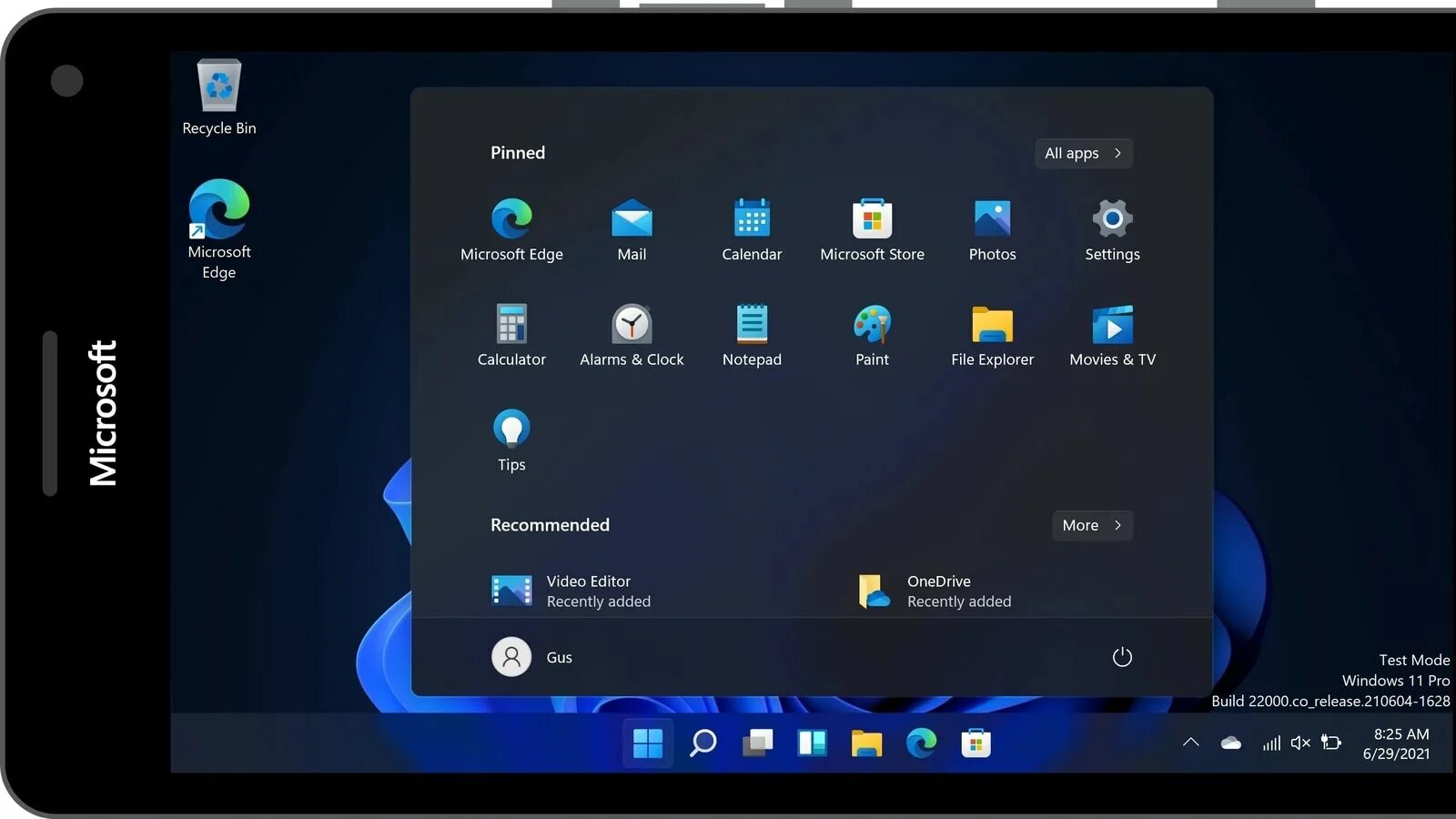
Task: Click the muted volume tray icon
Action: click(x=1300, y=743)
